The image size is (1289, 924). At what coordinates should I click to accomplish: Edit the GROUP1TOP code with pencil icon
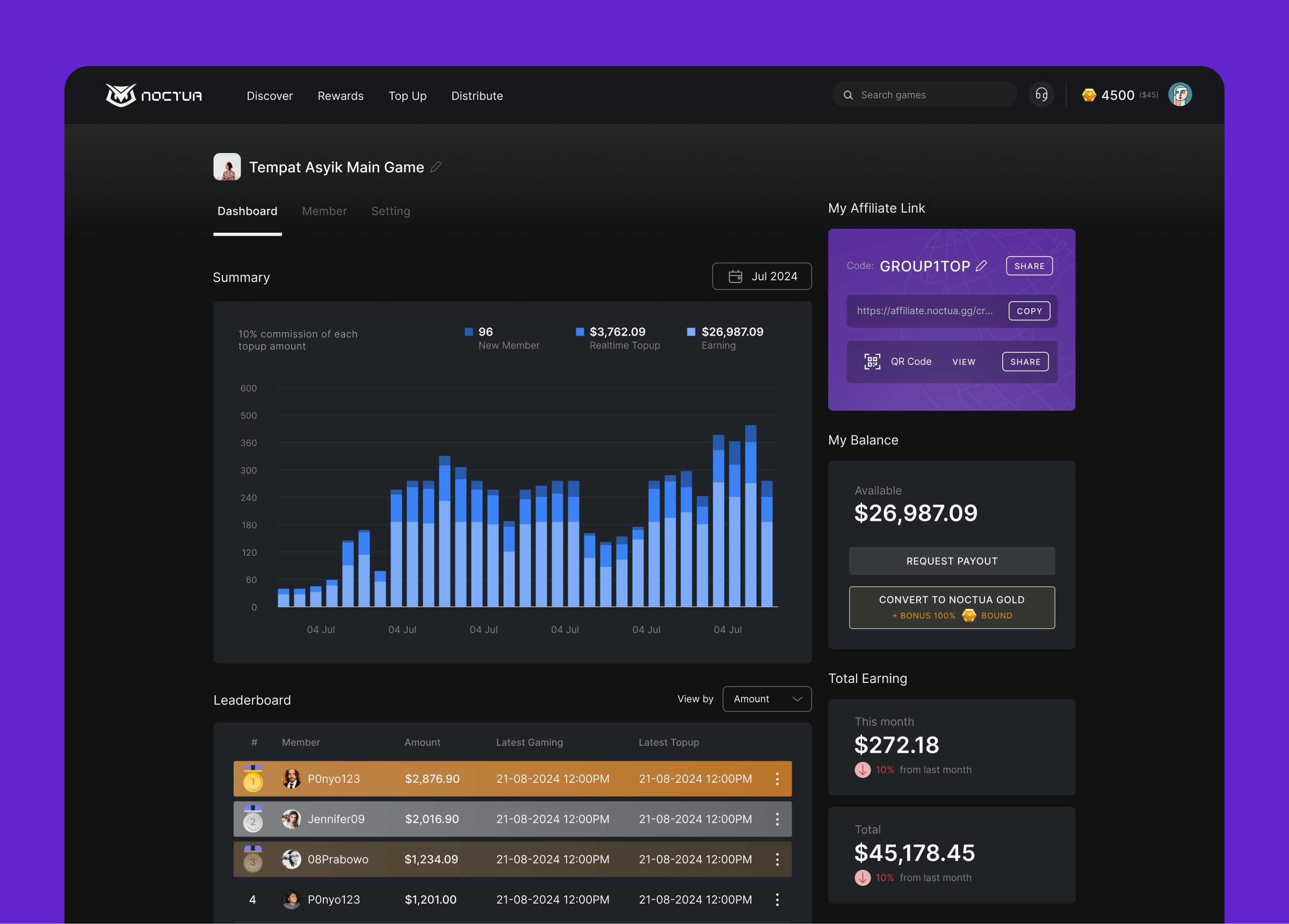pyautogui.click(x=983, y=265)
